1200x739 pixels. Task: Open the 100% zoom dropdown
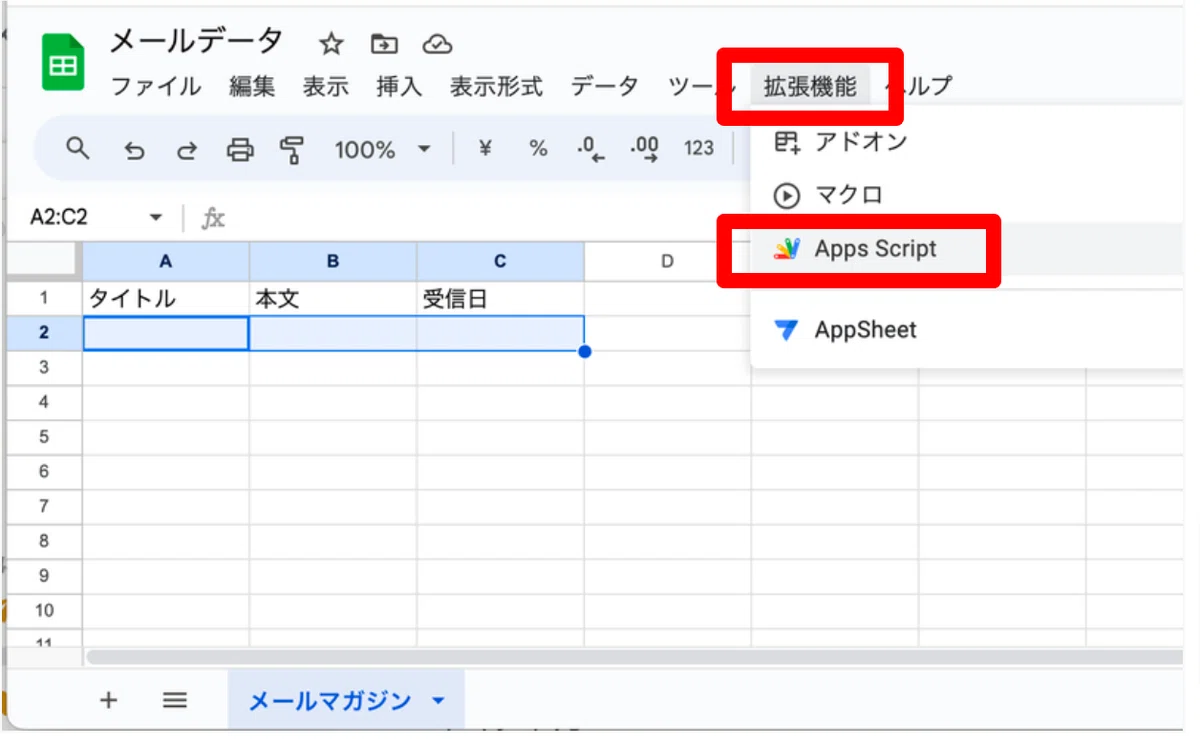tap(382, 150)
